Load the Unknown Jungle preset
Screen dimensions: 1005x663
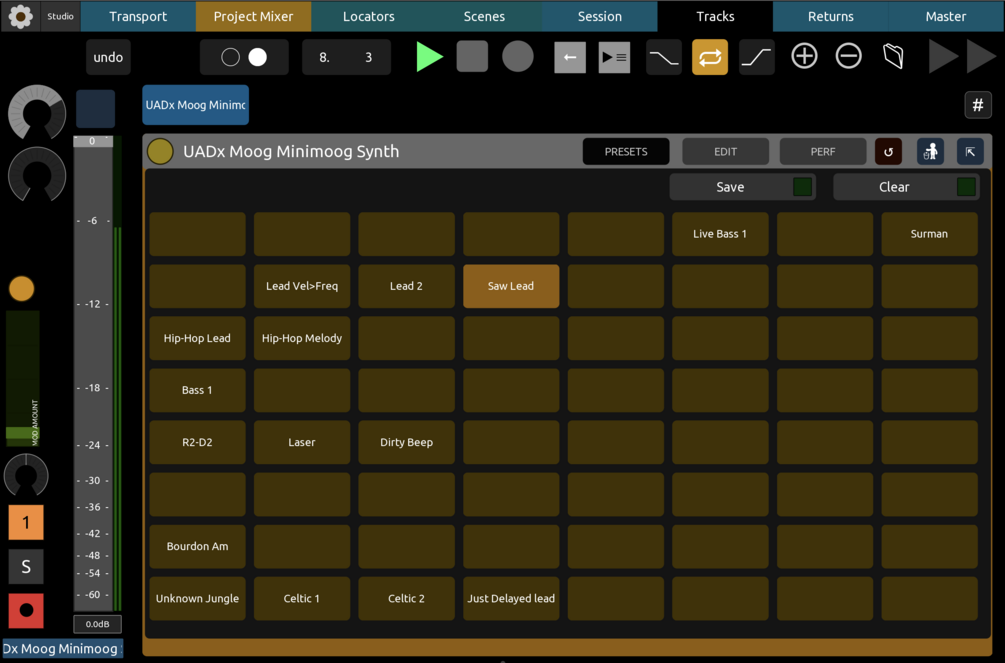click(x=197, y=598)
